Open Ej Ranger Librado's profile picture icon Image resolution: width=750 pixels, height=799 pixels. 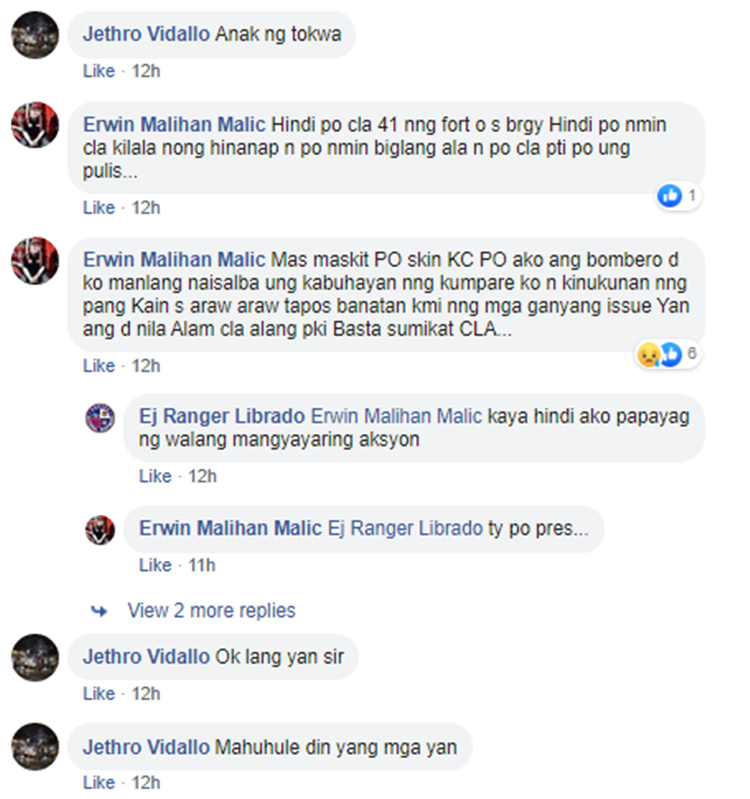(100, 418)
